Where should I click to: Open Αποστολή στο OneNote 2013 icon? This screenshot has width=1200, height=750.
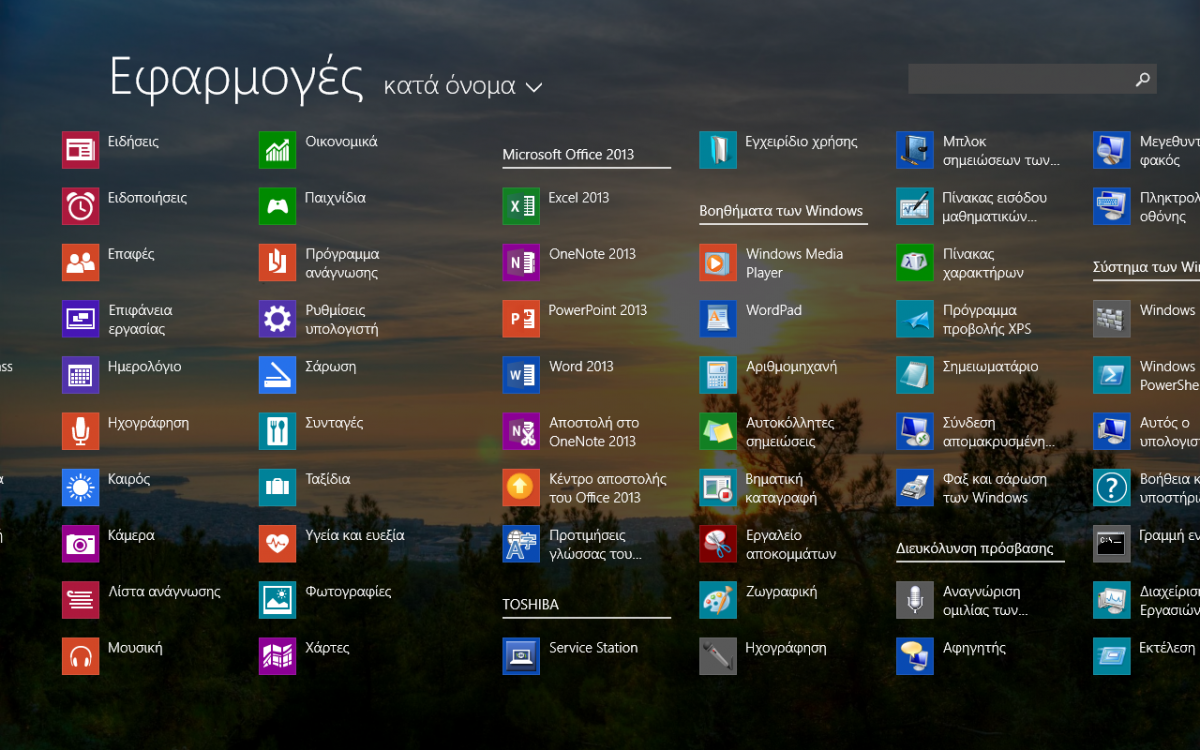(521, 431)
